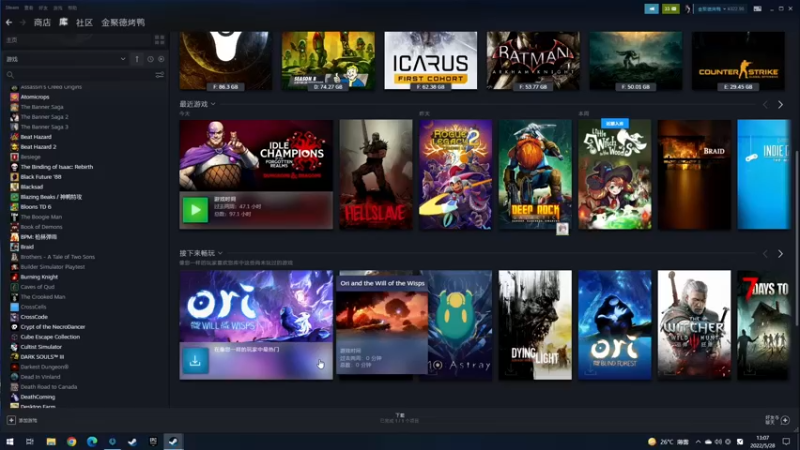Open the 商店 store tab
Viewport: 800px width, 450px height.
coord(42,22)
